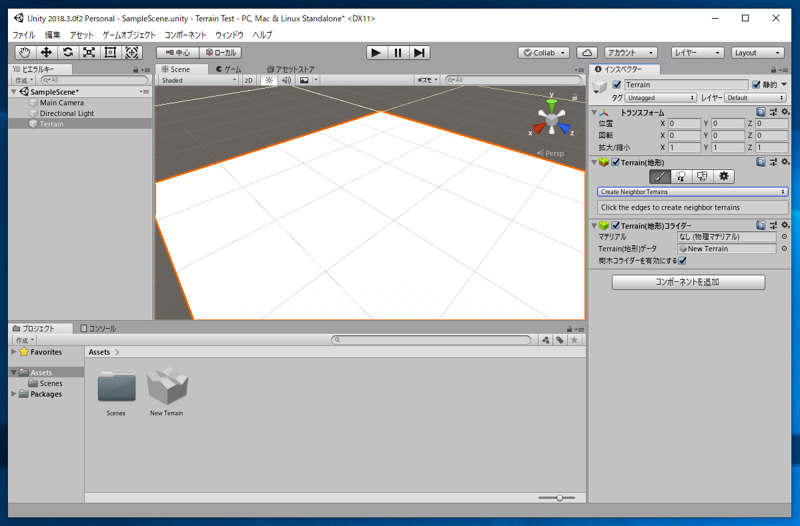
Task: Expand the Favorites folder
Action: (13, 352)
